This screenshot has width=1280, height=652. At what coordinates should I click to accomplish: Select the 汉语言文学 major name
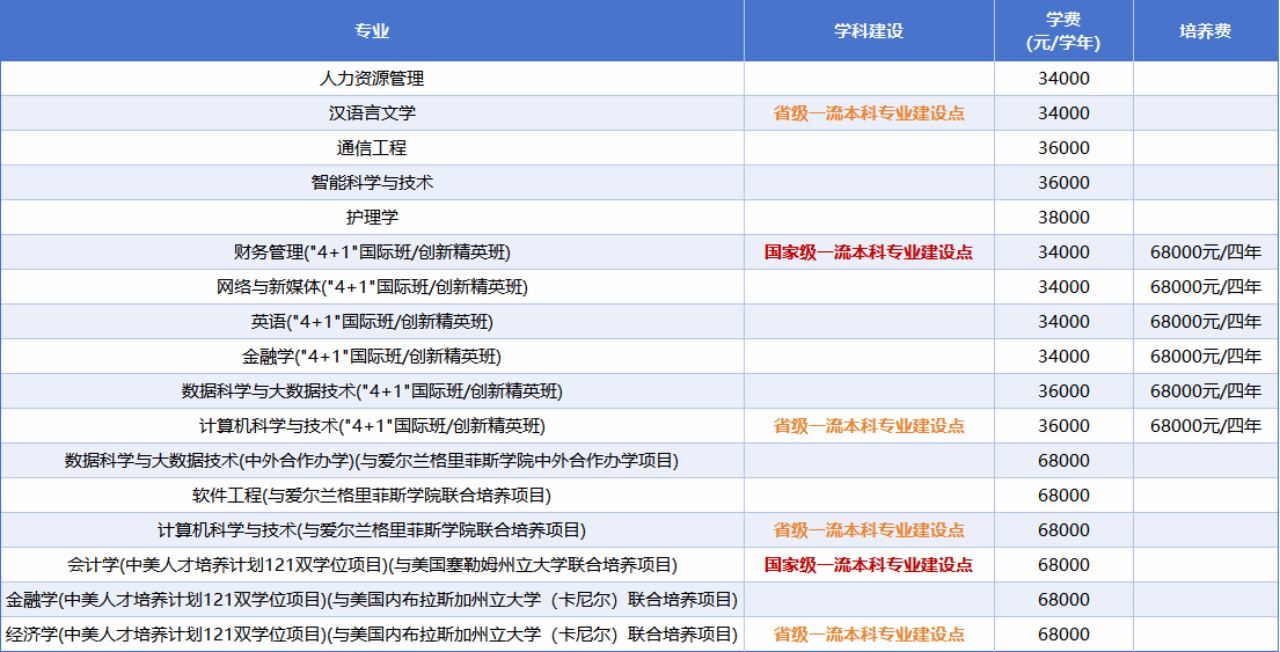(371, 113)
